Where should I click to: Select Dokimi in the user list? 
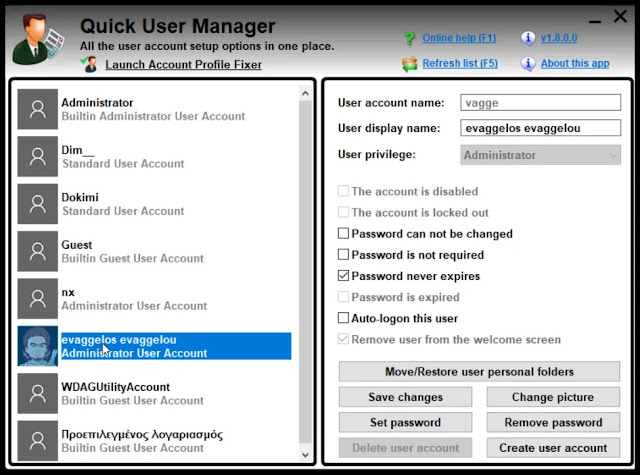click(x=154, y=204)
